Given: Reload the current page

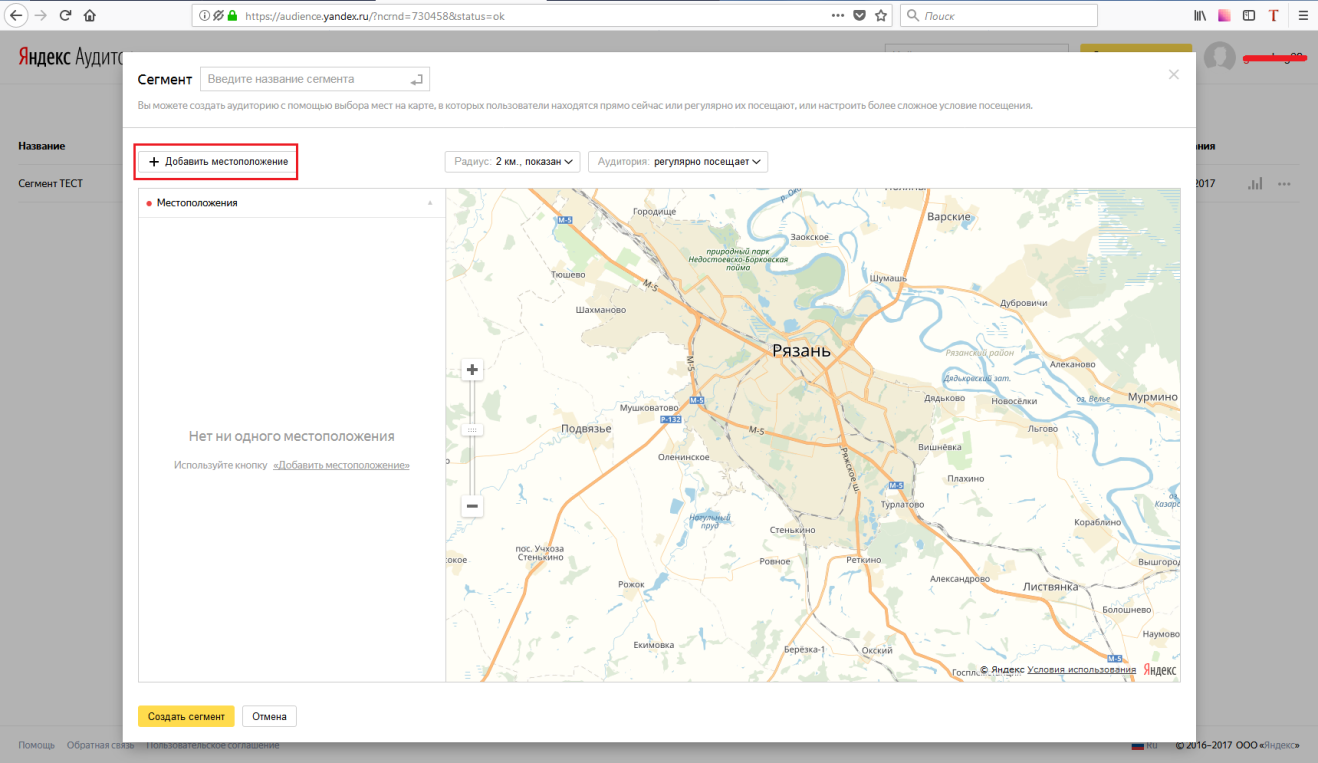Looking at the screenshot, I should tap(66, 16).
